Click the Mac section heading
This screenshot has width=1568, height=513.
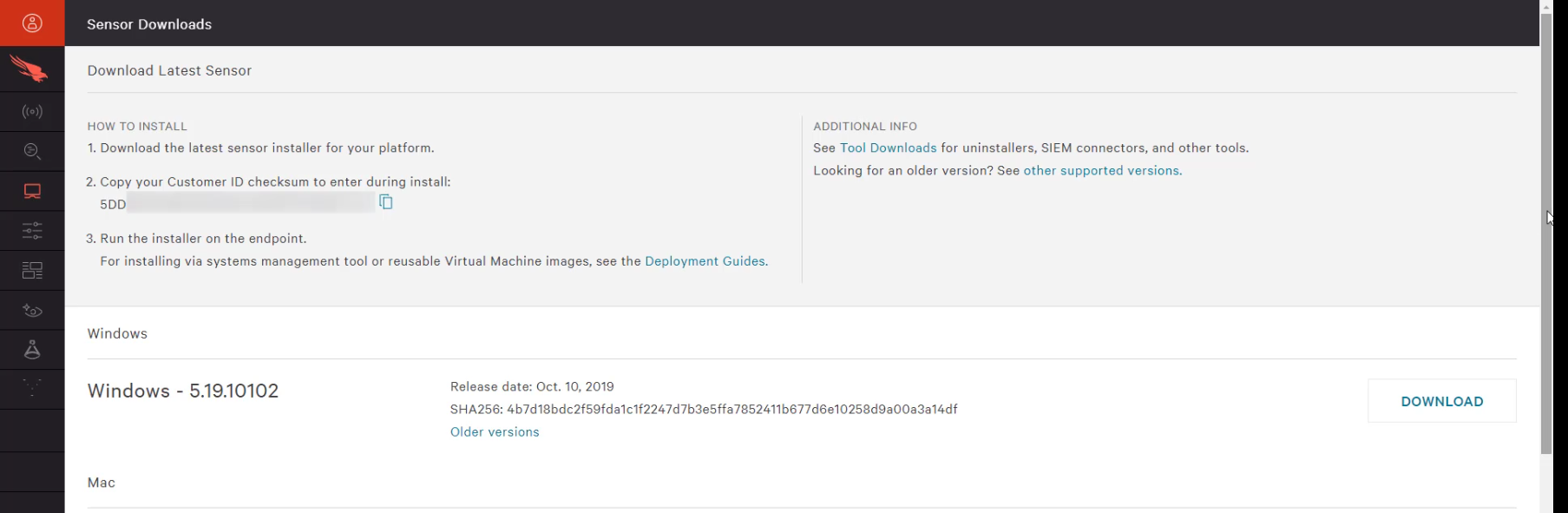click(102, 483)
